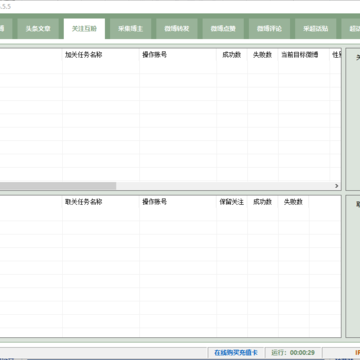Open the 微博评论 tab
Viewport: 360px width, 360px height.
[269, 29]
